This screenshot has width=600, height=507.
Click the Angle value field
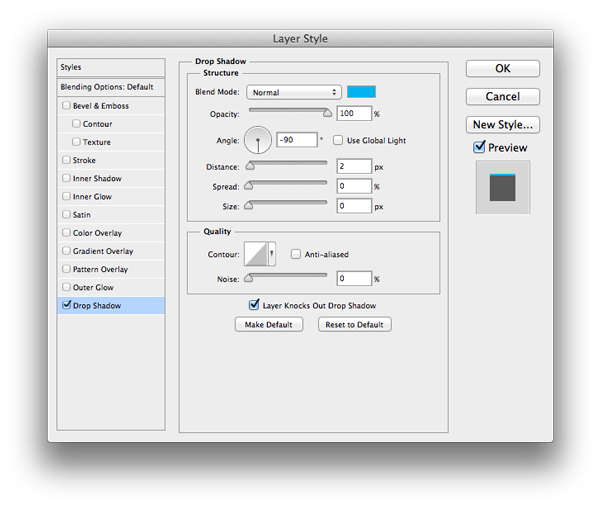pyautogui.click(x=297, y=140)
